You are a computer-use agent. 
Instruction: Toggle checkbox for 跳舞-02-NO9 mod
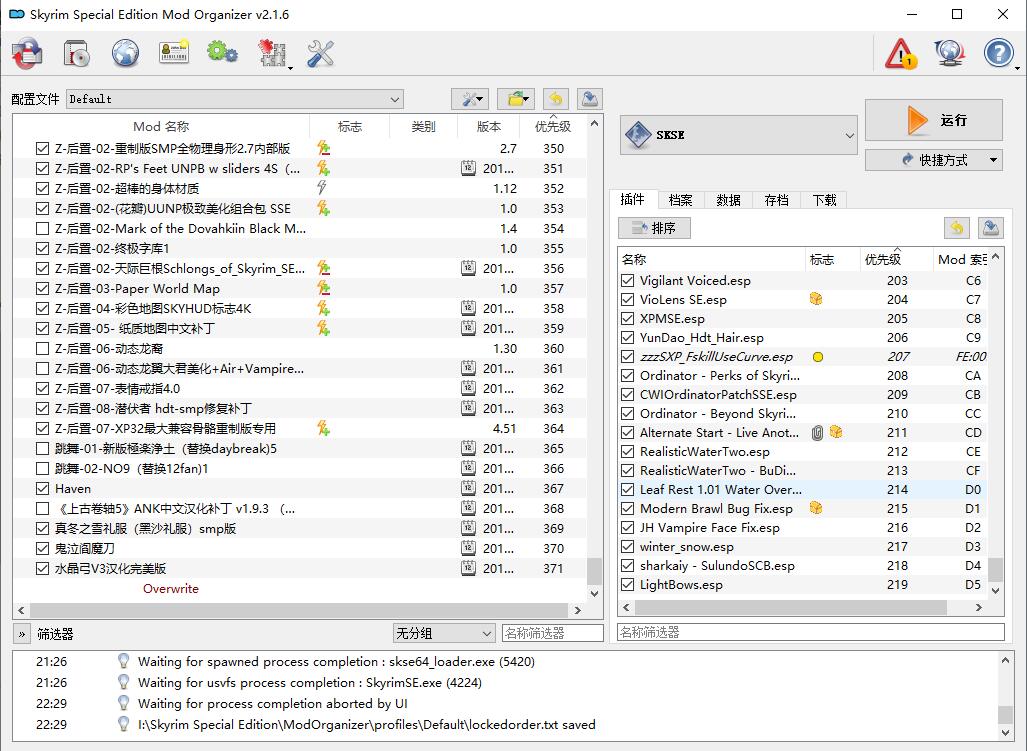point(43,468)
